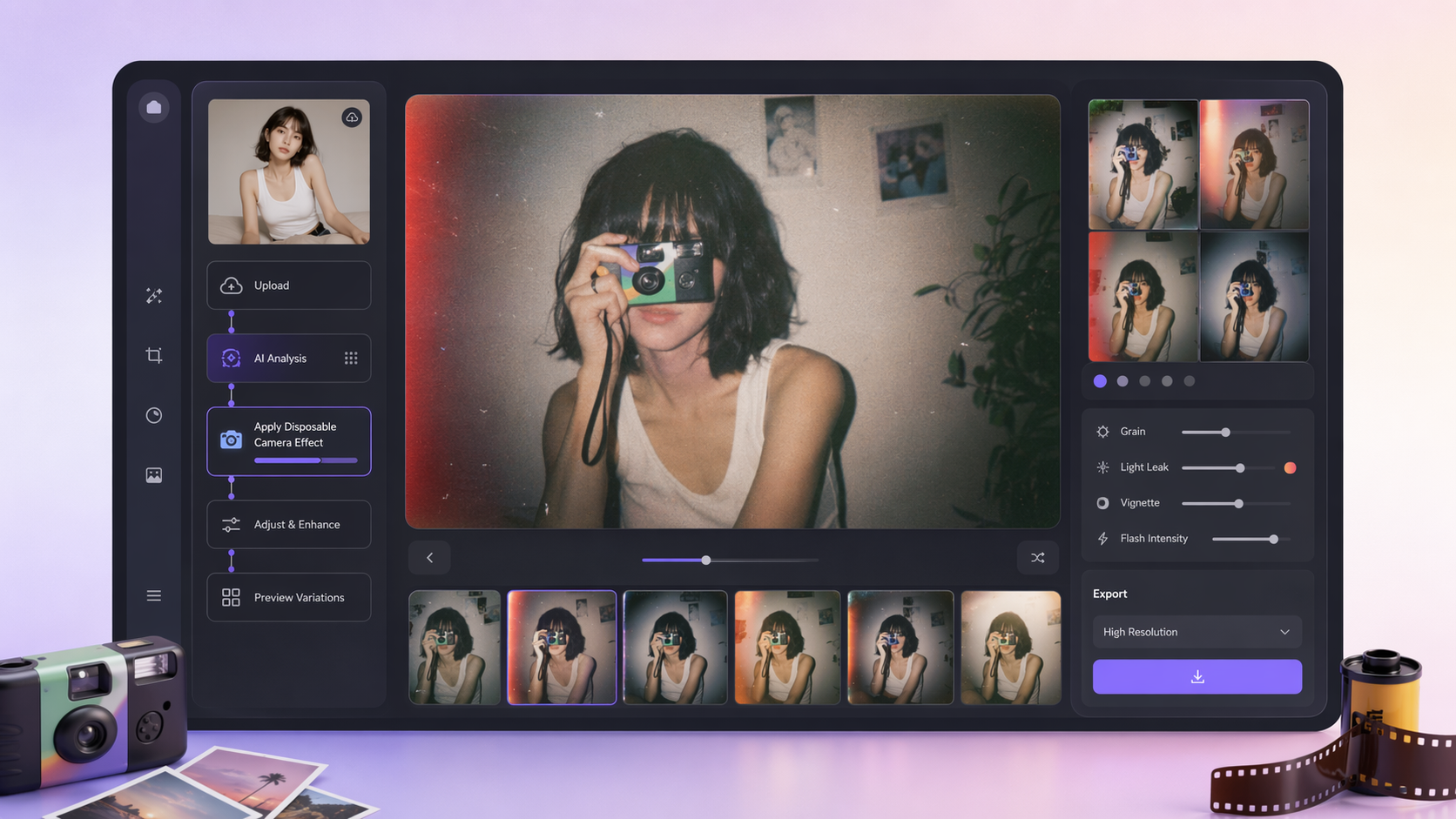Click the original source photo thumbnail
This screenshot has width=1456, height=819.
[x=289, y=171]
